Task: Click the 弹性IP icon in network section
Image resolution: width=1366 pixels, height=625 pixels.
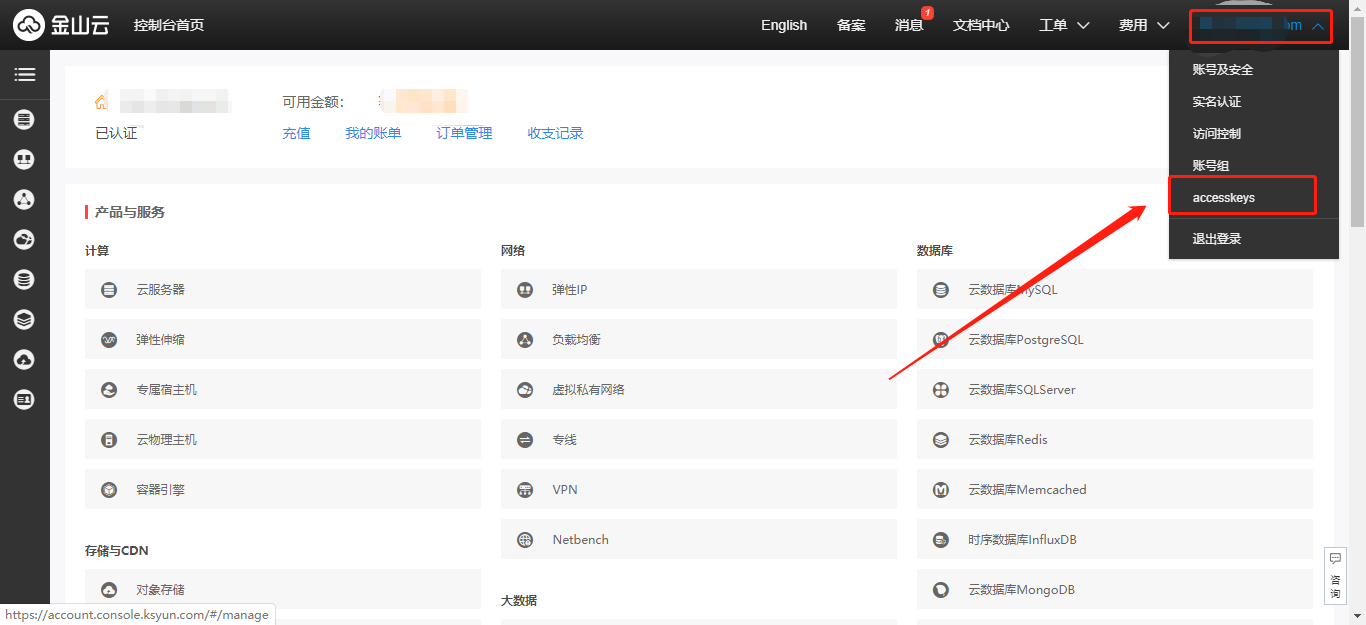Action: coord(525,290)
